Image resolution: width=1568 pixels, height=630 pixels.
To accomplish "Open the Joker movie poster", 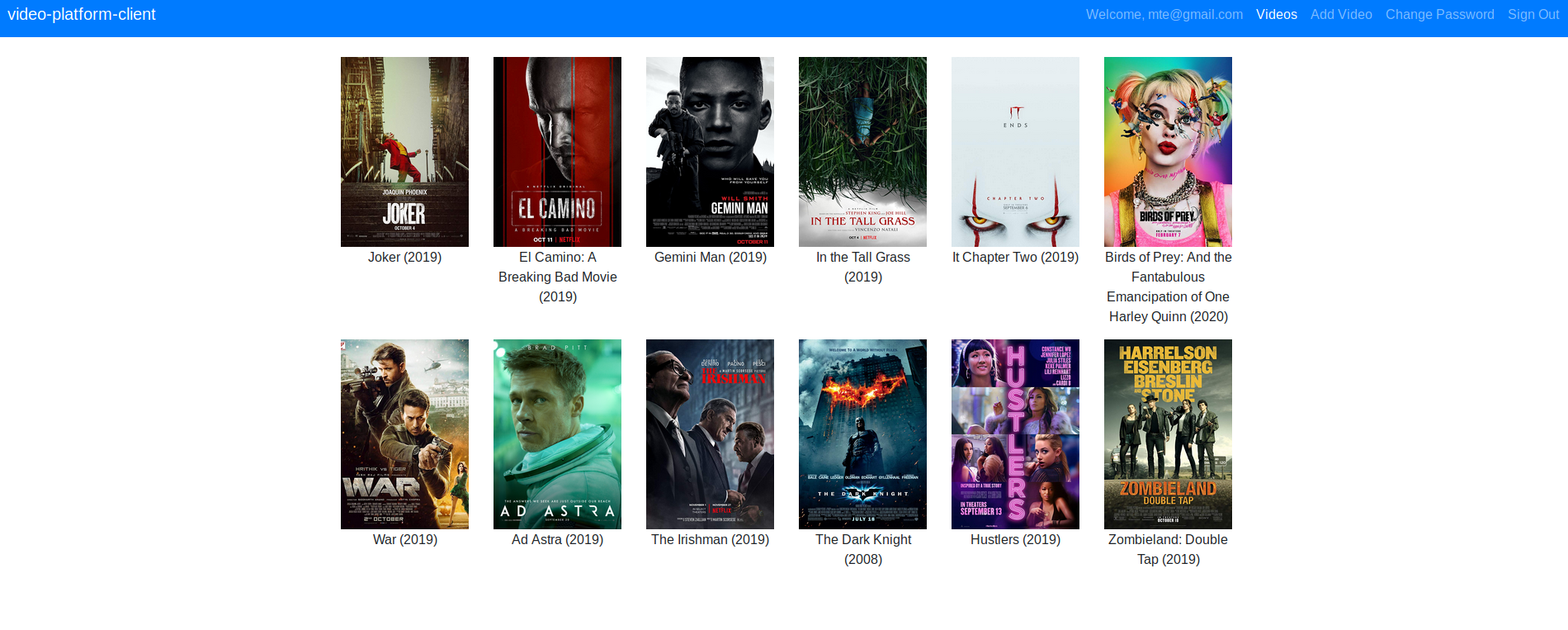I will pyautogui.click(x=404, y=152).
